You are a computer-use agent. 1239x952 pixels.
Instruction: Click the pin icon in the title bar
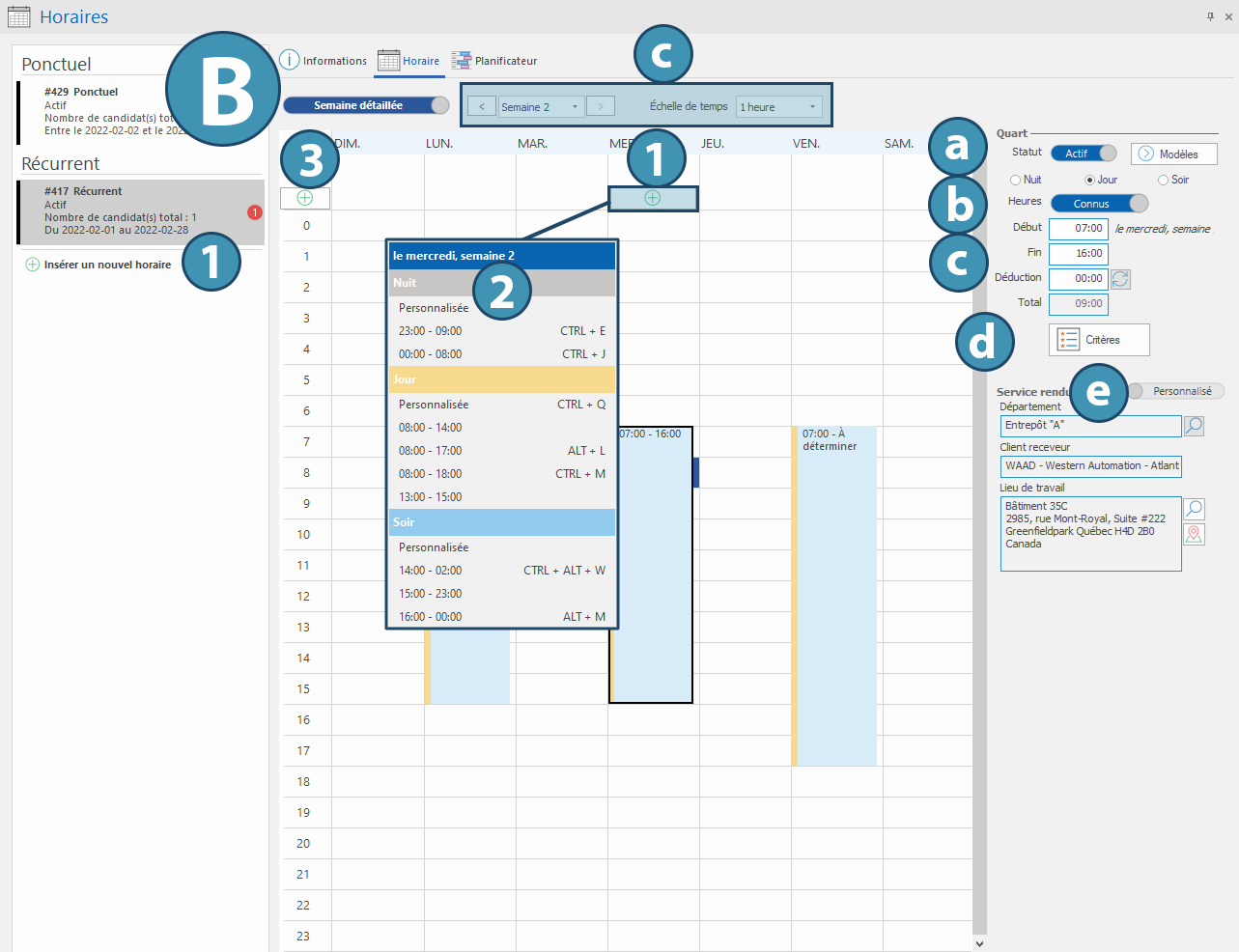(x=1210, y=16)
